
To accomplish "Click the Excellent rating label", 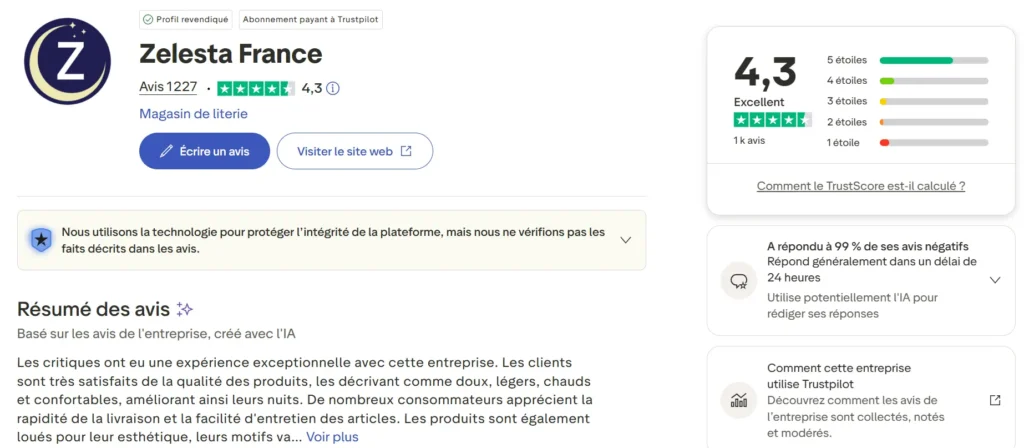I will (x=759, y=102).
